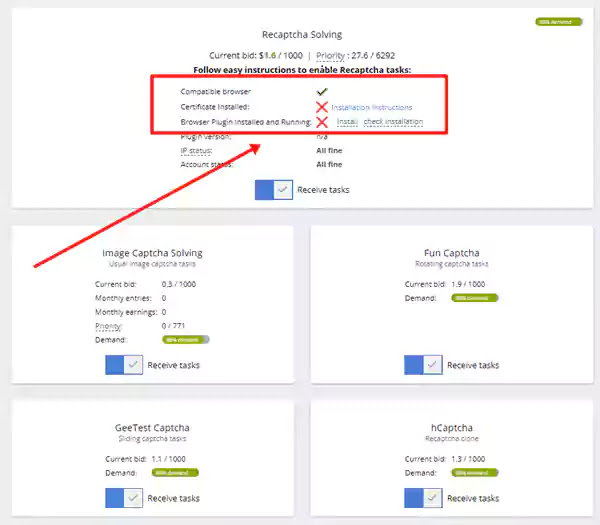
Task: Click the Fun Captcha demand bar
Action: [x=474, y=298]
